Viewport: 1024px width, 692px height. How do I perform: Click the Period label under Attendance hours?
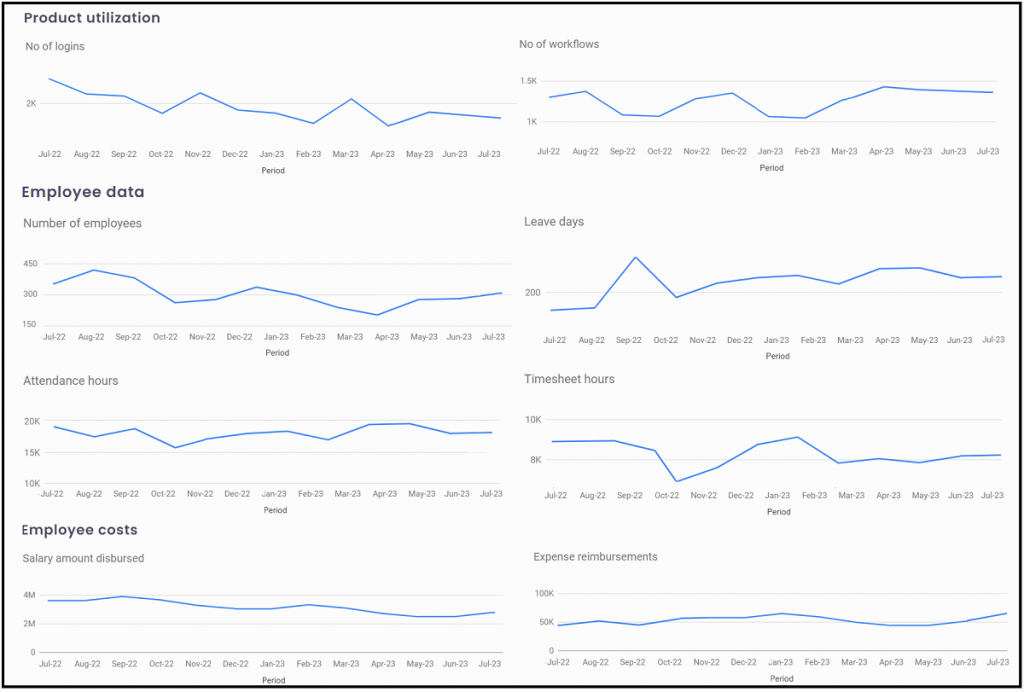(275, 511)
